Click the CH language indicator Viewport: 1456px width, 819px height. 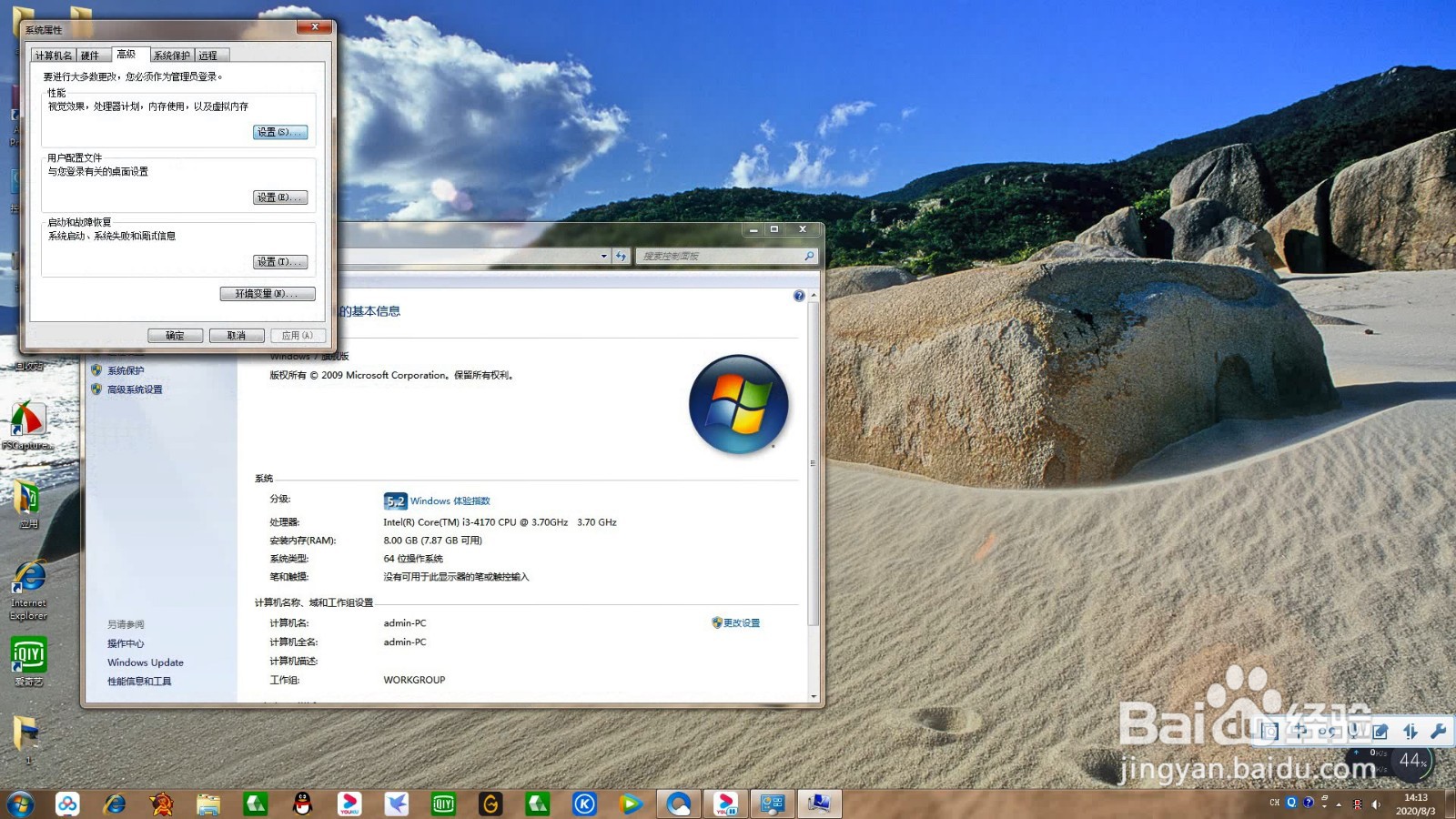[1275, 803]
